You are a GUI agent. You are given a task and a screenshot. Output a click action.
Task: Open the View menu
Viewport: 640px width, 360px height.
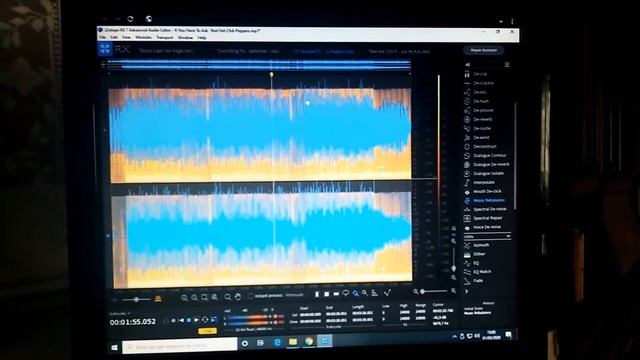tap(127, 38)
